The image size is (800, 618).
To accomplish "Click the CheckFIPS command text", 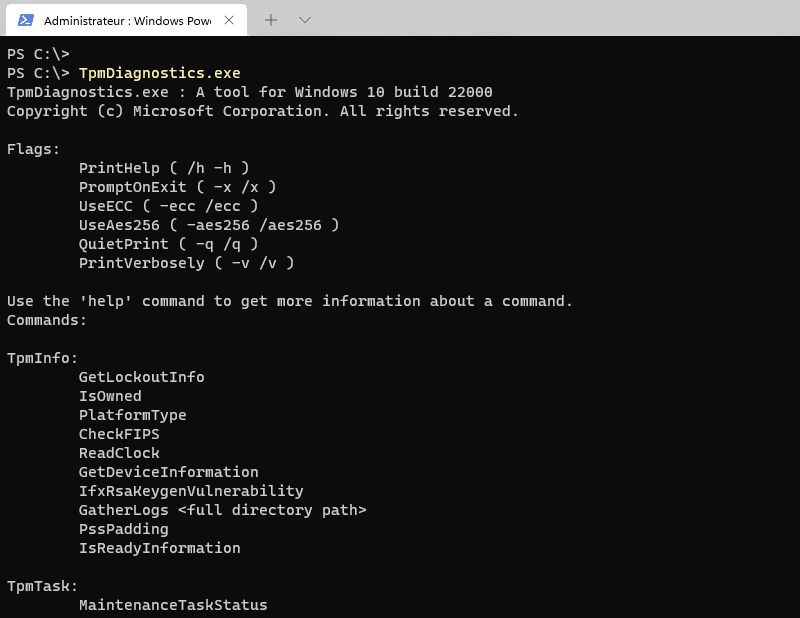I will pos(119,434).
